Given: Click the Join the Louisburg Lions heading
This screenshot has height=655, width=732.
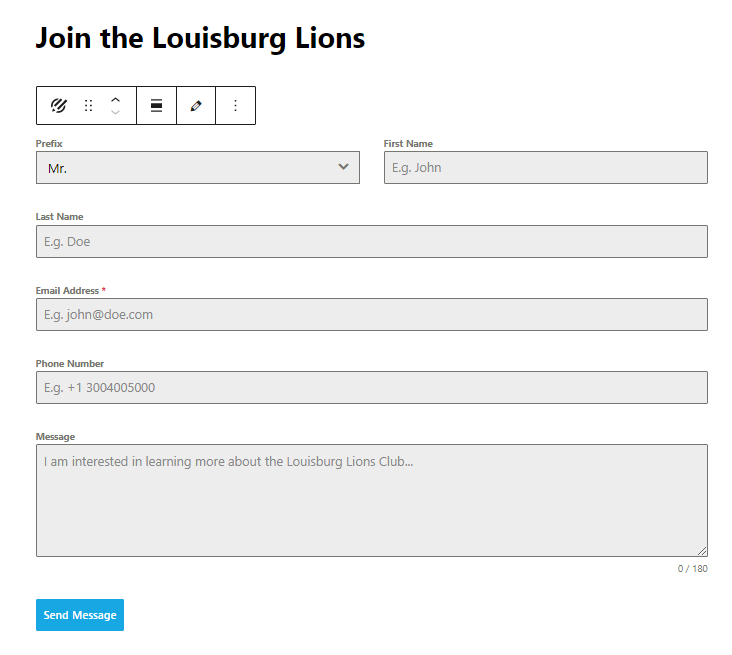Looking at the screenshot, I should point(200,39).
